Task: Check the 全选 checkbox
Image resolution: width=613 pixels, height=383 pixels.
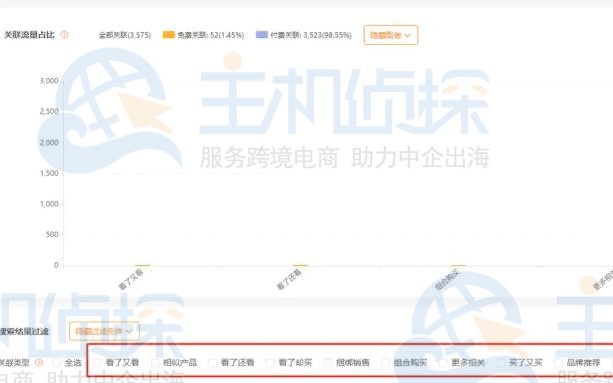Action: (57, 363)
